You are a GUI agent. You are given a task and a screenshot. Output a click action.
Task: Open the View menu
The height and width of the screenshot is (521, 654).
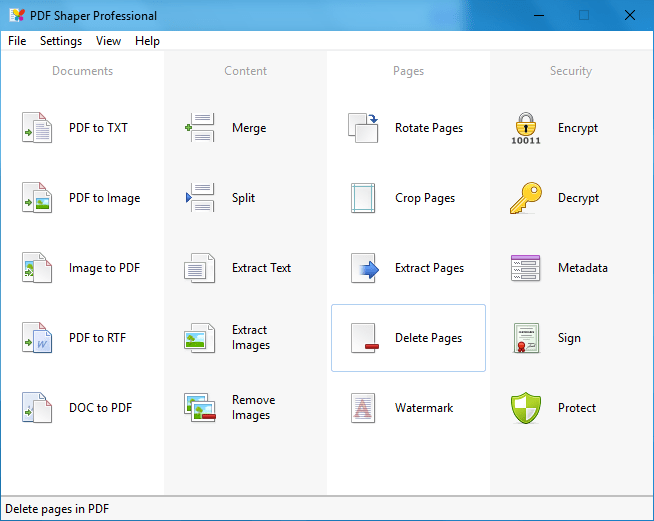click(x=108, y=41)
